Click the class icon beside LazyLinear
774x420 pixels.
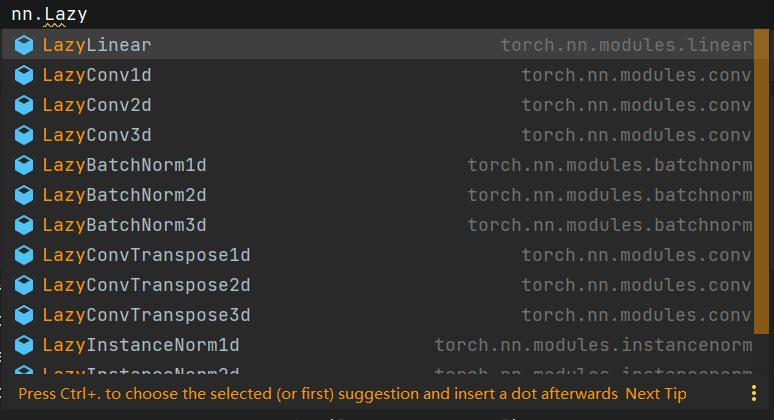(x=24, y=45)
